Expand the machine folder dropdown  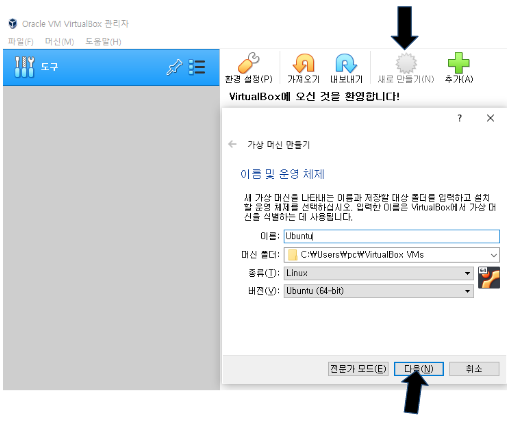(x=493, y=255)
